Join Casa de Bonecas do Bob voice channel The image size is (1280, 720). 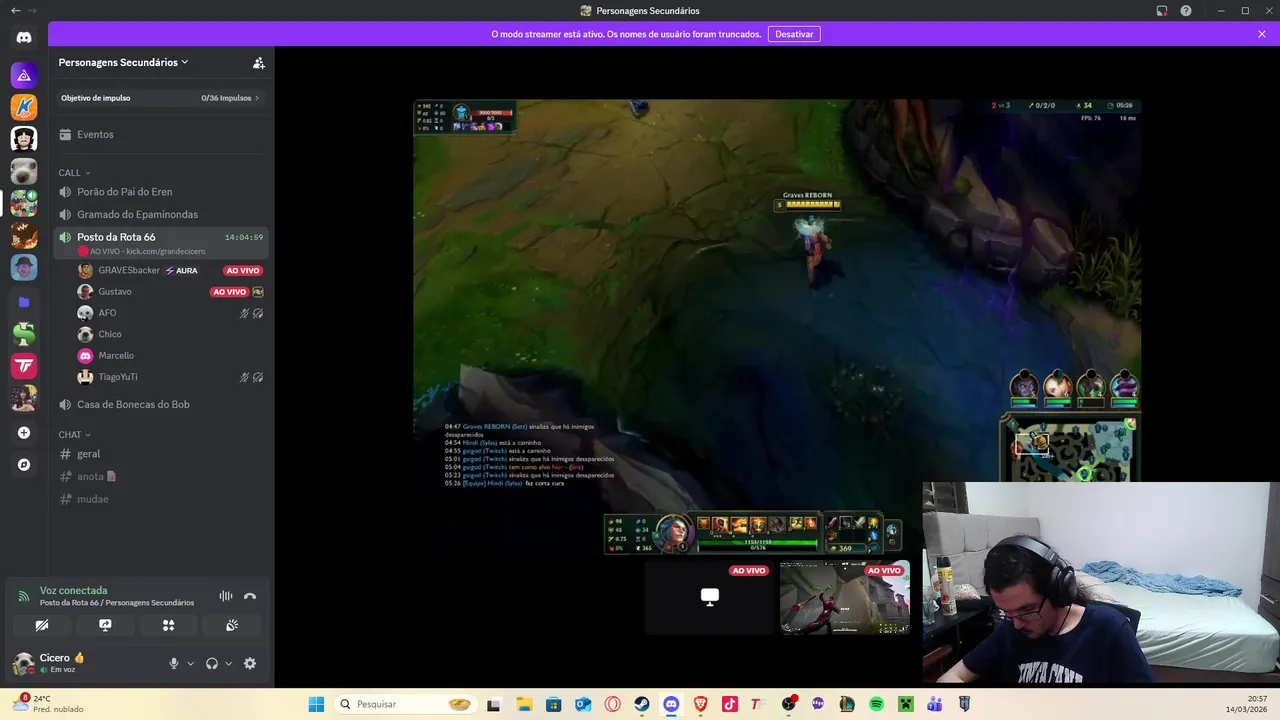click(161, 404)
